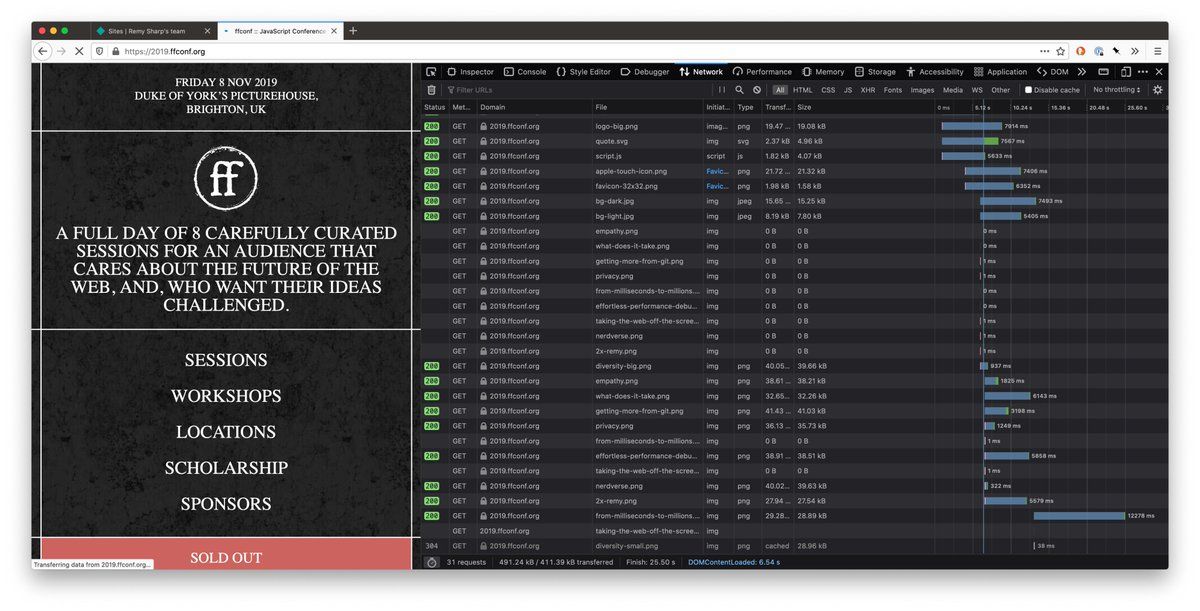
Task: Open the Memory tab
Action: [x=823, y=72]
